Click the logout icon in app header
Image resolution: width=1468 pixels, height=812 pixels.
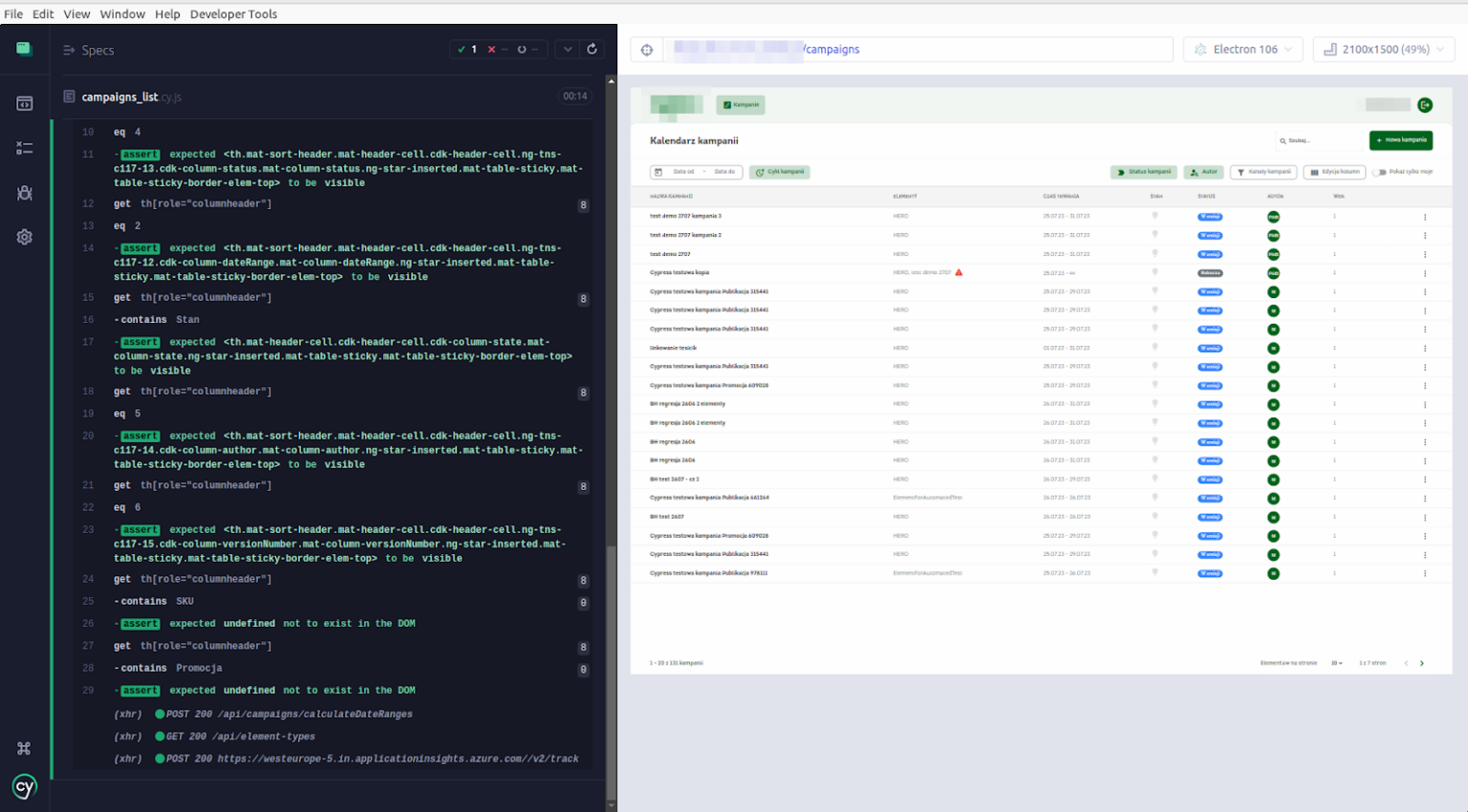[1425, 105]
